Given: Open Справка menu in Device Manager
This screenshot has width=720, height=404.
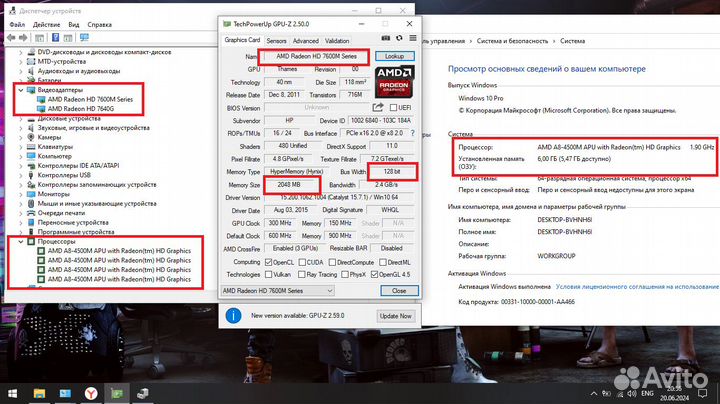Looking at the screenshot, I should pyautogui.click(x=99, y=24).
